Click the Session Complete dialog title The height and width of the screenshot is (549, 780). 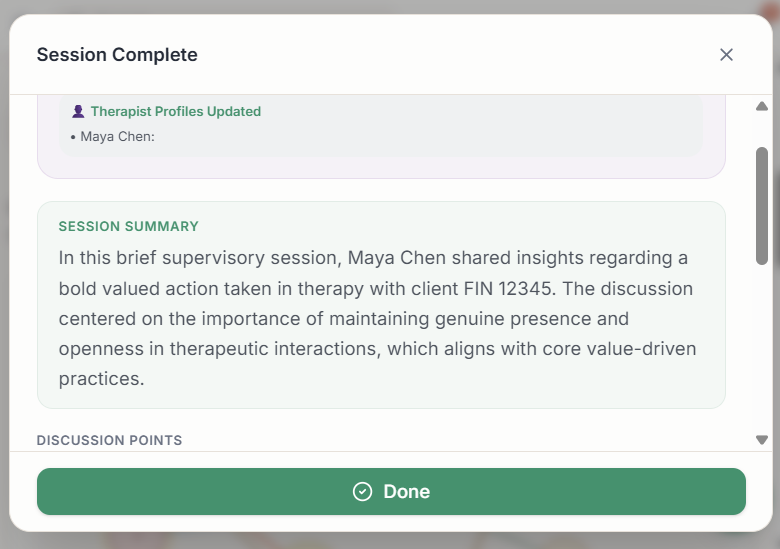pos(117,55)
